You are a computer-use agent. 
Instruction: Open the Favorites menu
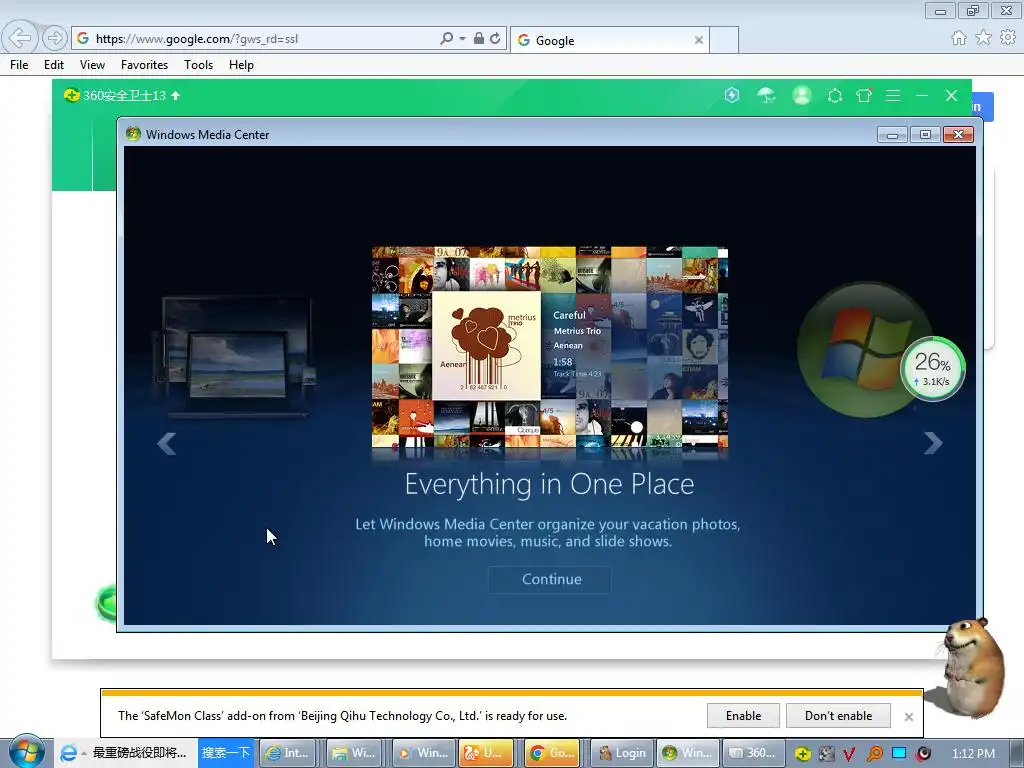click(144, 65)
